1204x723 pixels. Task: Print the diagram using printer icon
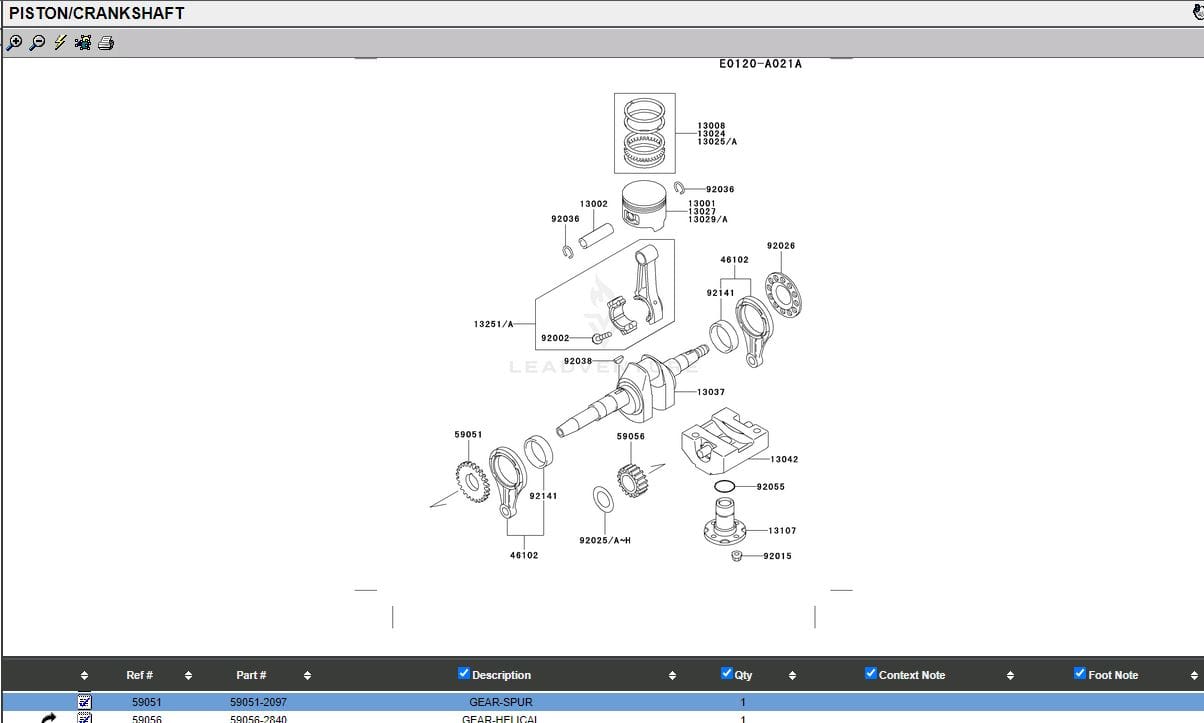pyautogui.click(x=106, y=43)
